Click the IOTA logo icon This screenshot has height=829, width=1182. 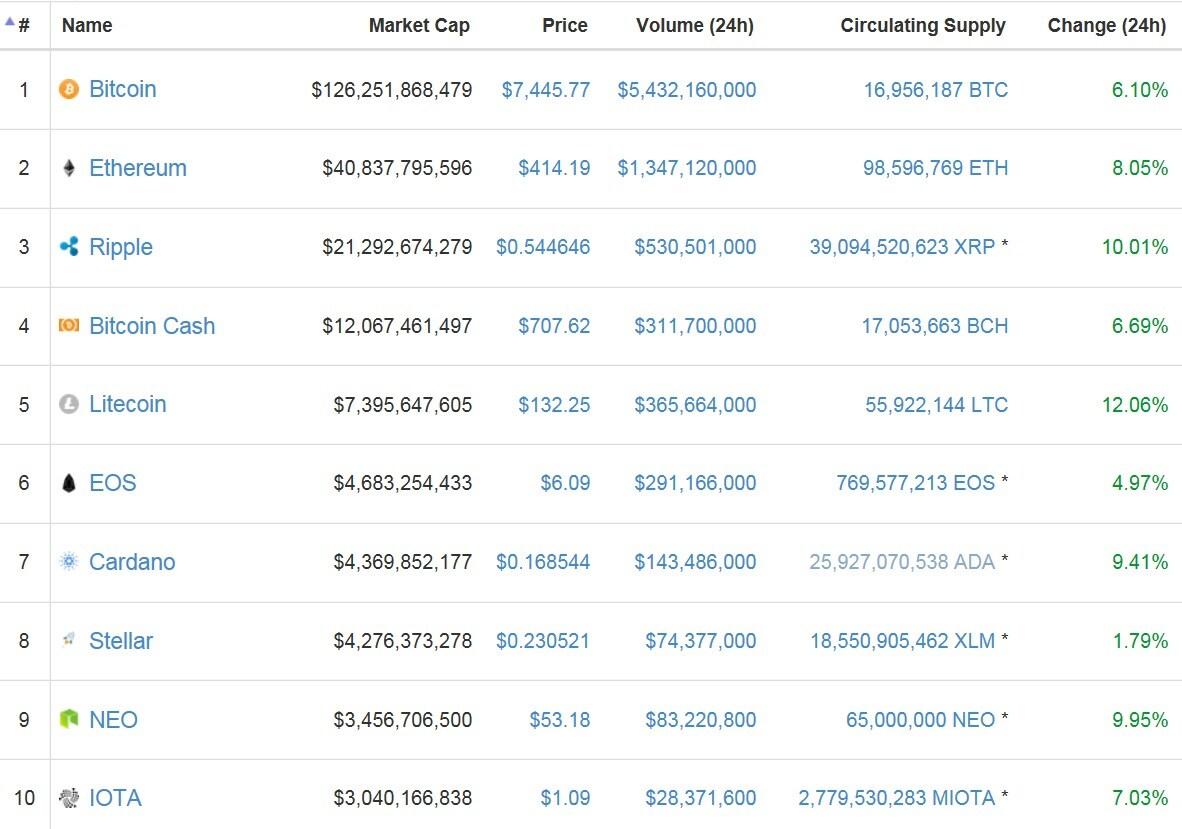click(x=68, y=798)
